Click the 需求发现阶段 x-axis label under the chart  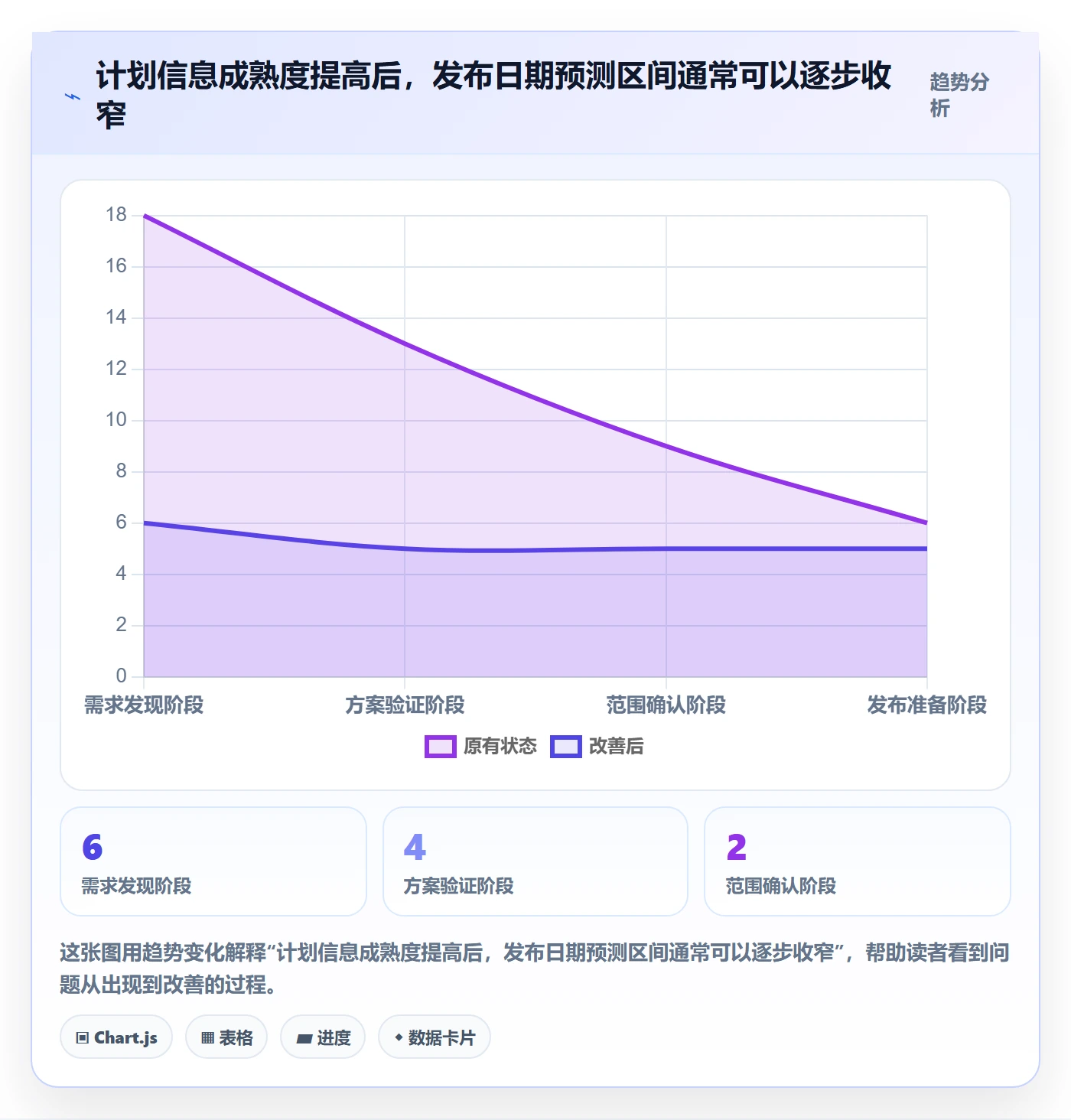(144, 705)
